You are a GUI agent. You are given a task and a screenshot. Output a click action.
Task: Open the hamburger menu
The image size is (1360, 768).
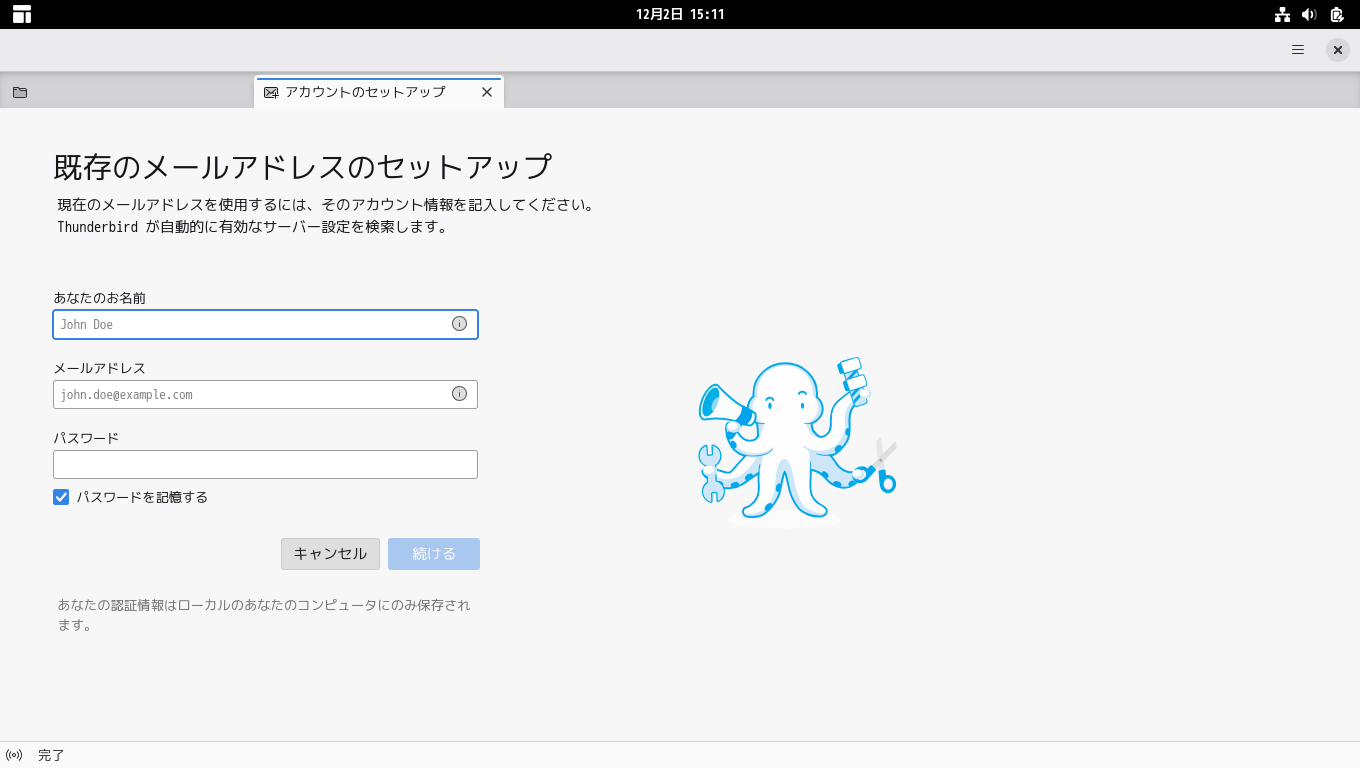click(x=1297, y=49)
